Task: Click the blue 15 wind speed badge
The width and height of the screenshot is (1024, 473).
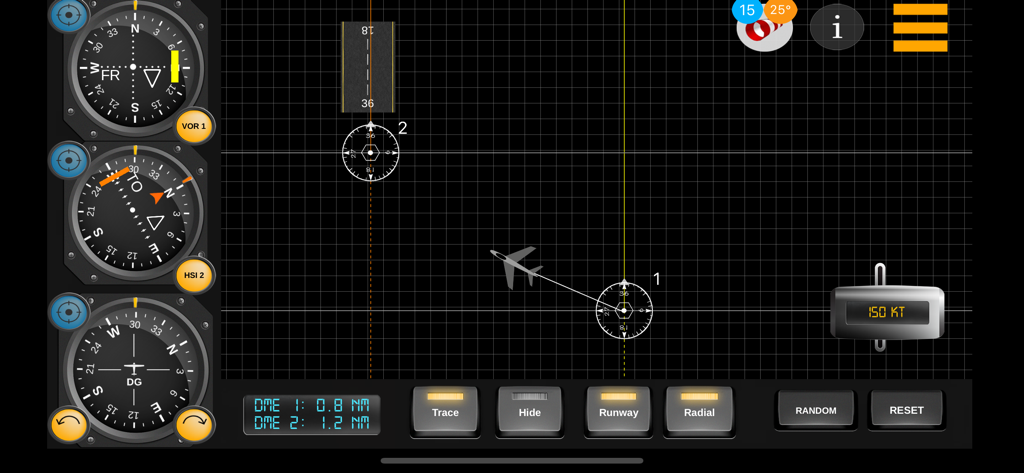Action: click(748, 10)
